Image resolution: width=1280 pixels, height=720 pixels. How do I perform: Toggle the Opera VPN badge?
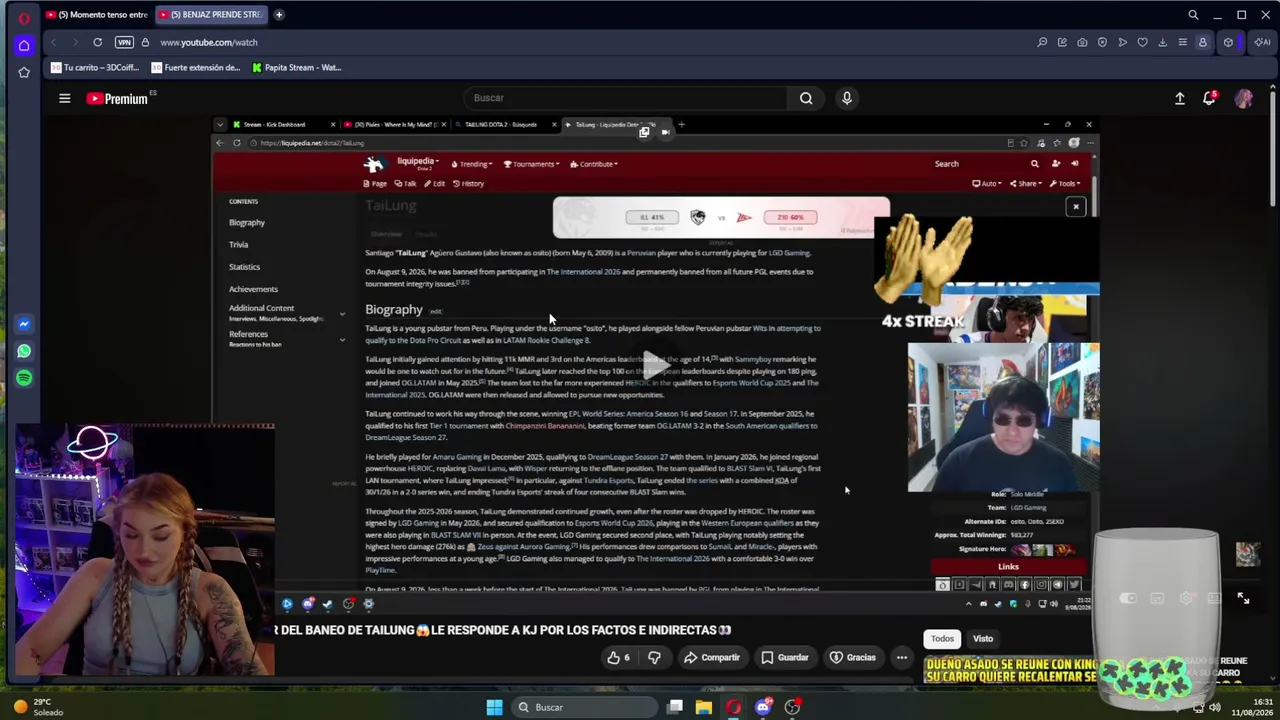click(124, 42)
